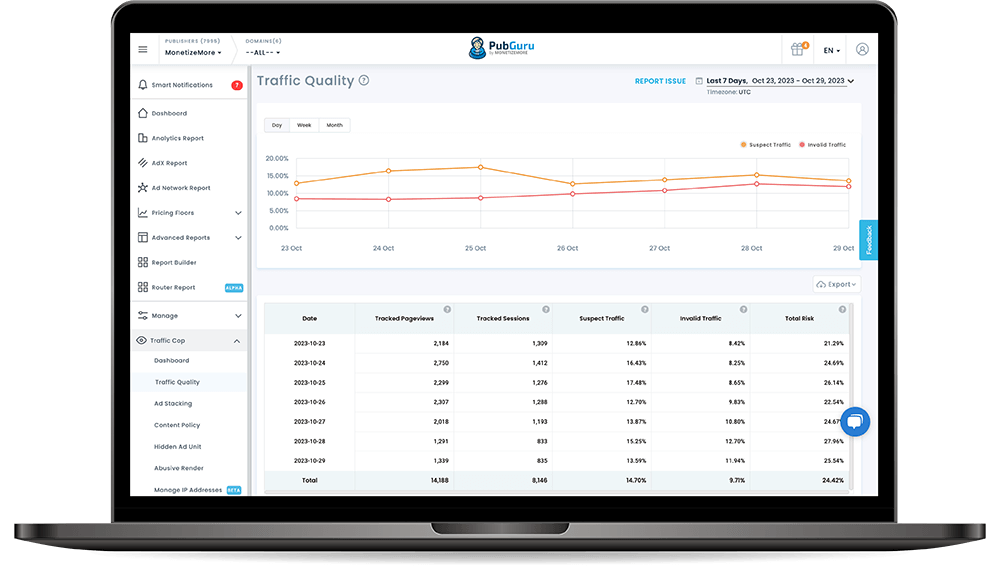Screen dimensions: 1000x566
Task: Open the Analytics Report menu item
Action: coord(177,138)
